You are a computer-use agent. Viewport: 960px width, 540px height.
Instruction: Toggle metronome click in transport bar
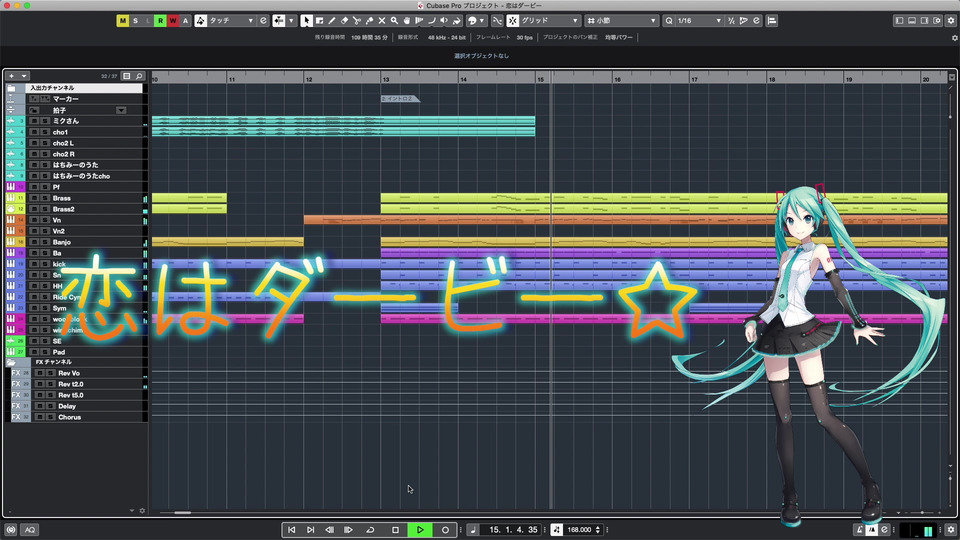872,530
